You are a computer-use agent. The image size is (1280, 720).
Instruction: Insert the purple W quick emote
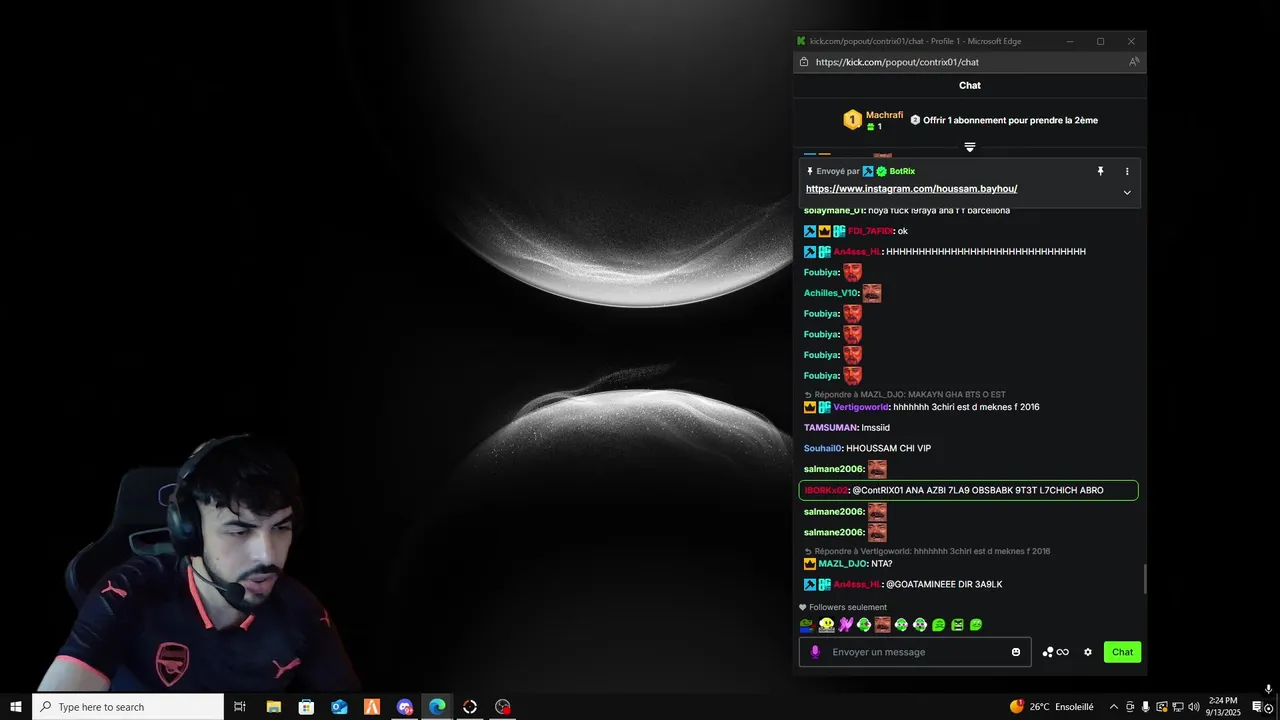click(x=846, y=625)
